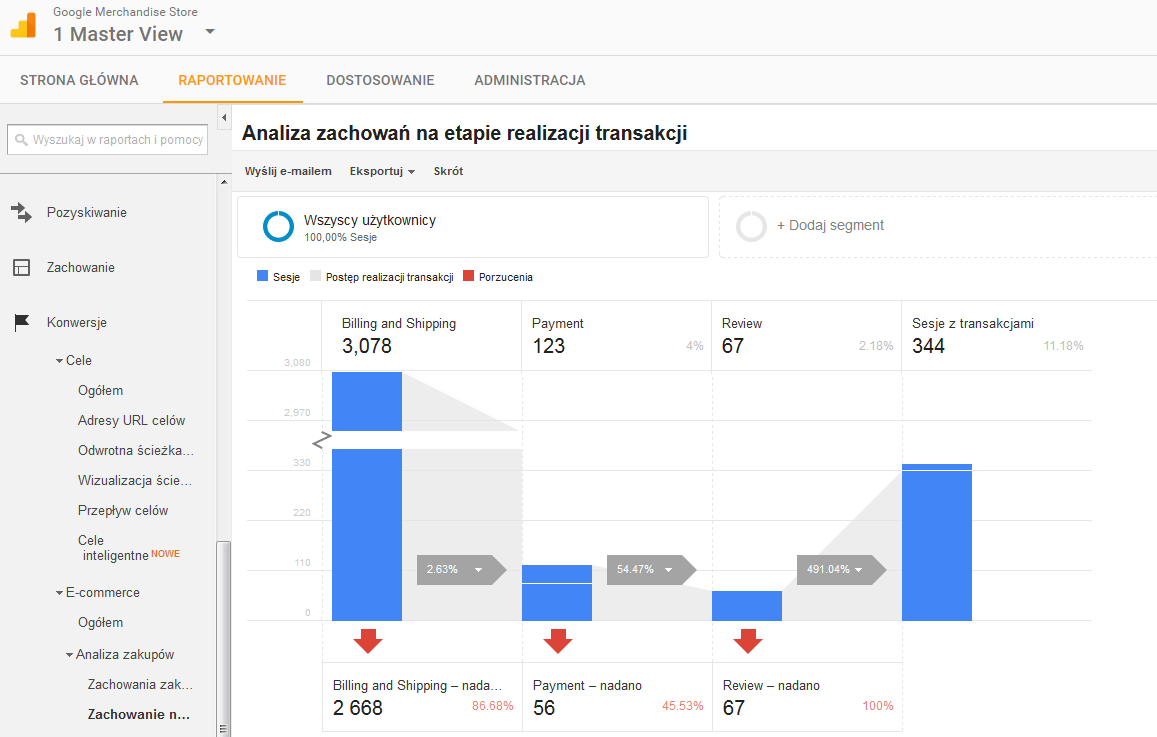The height and width of the screenshot is (737, 1157).
Task: Click the axis break zigzag icon
Action: click(322, 440)
